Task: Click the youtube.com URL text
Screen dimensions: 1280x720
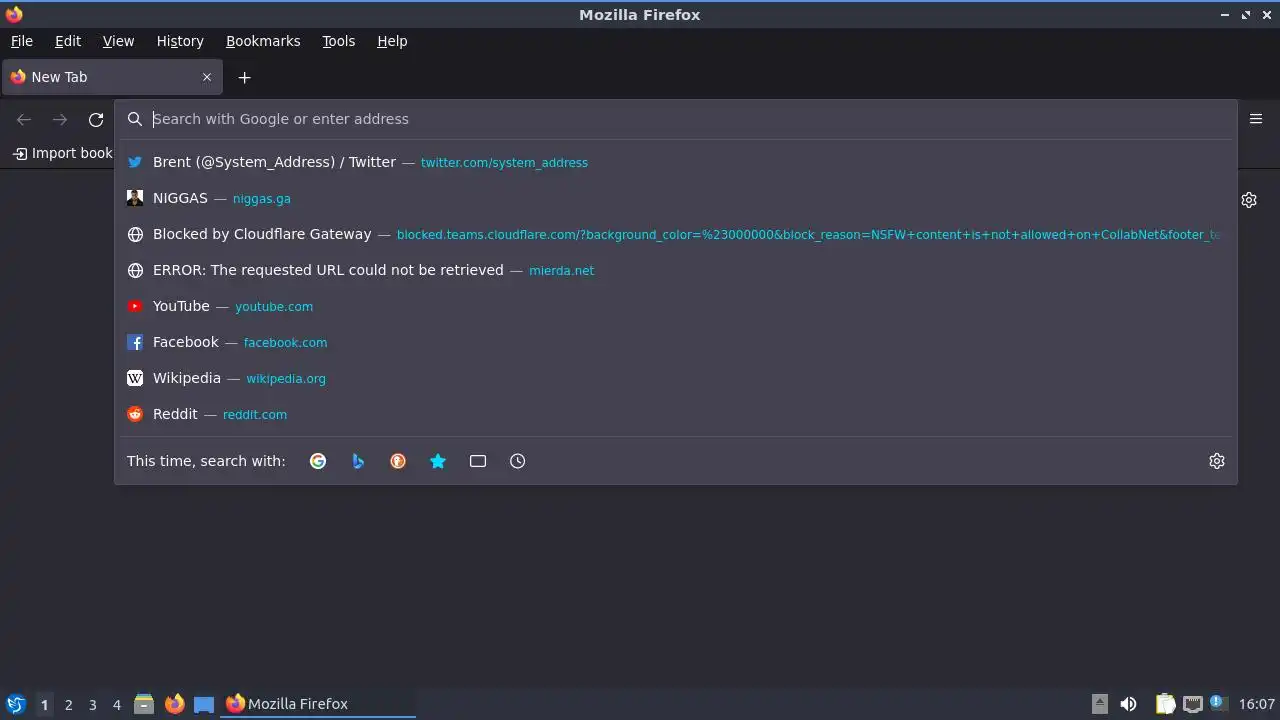Action: point(274,307)
